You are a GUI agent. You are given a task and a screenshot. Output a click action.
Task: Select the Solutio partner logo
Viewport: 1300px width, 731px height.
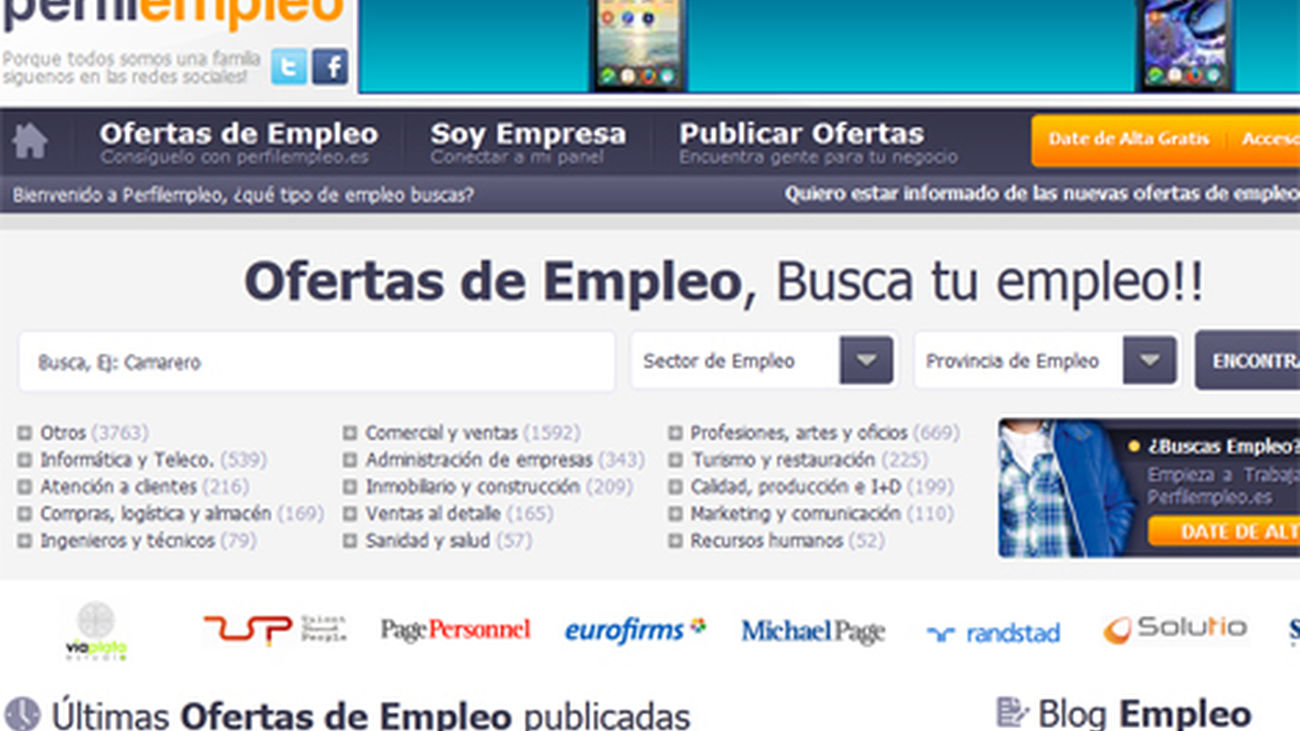(1175, 628)
